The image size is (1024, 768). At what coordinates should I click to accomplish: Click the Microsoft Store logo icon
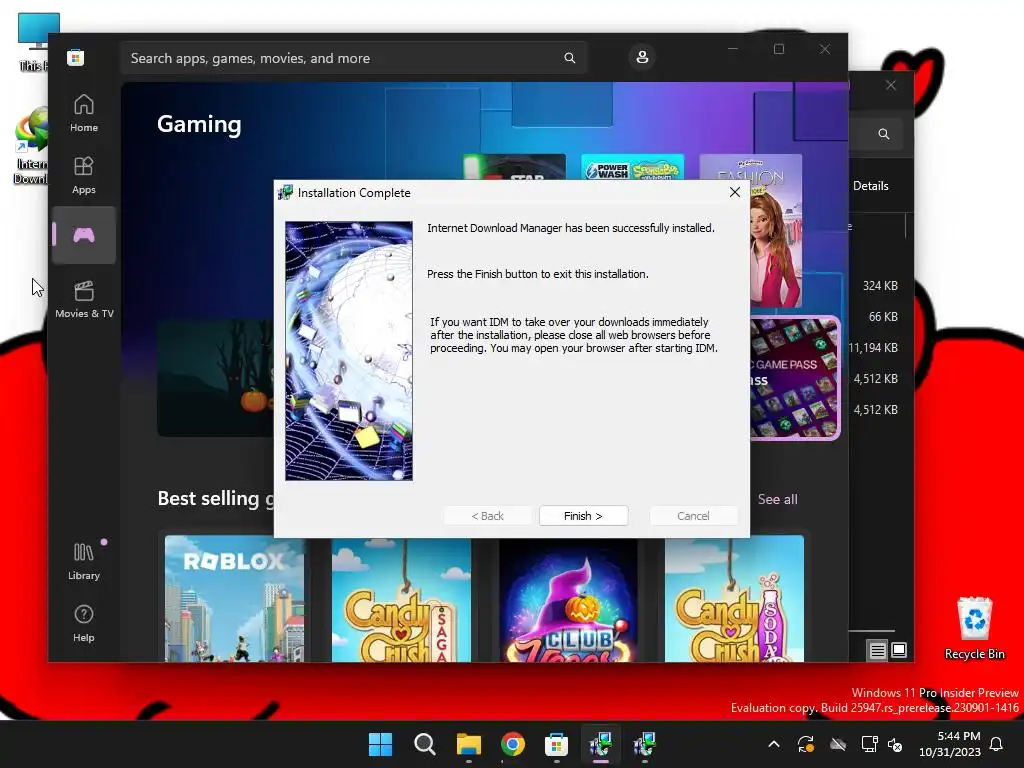(76, 57)
